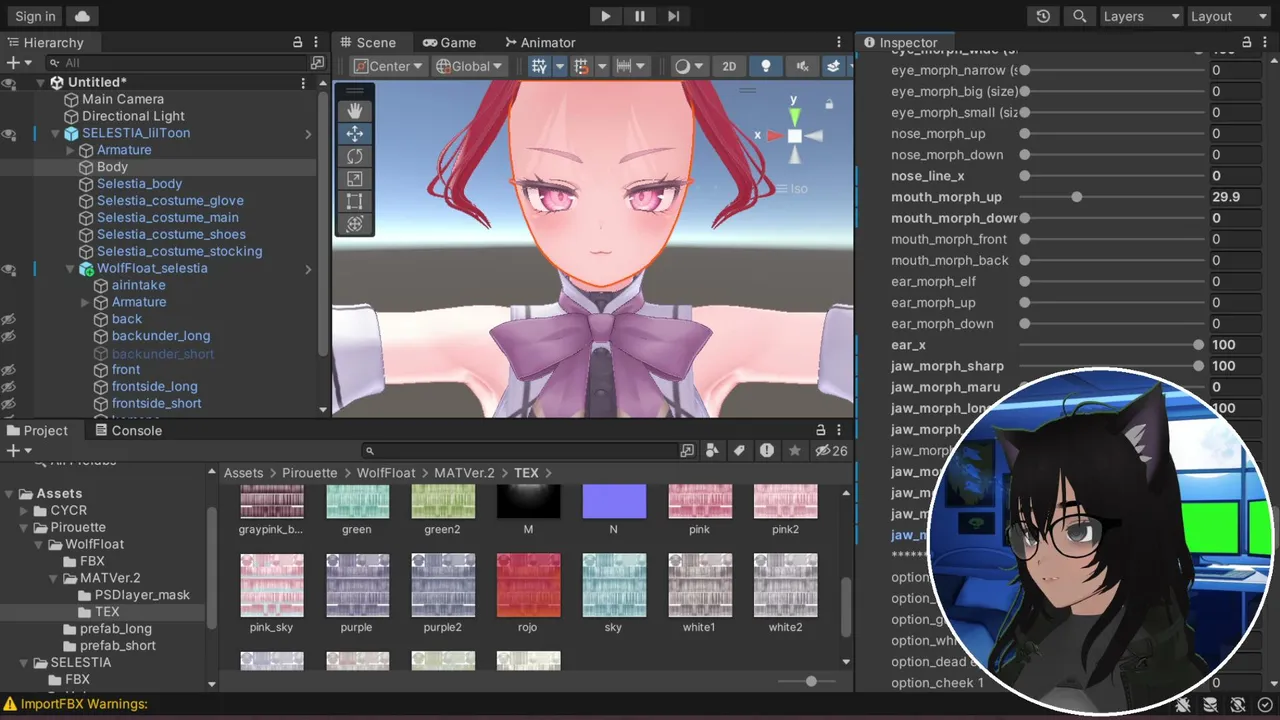Toggle grid snapping in Scene toolbar
Image resolution: width=1280 pixels, height=720 pixels.
[581, 66]
